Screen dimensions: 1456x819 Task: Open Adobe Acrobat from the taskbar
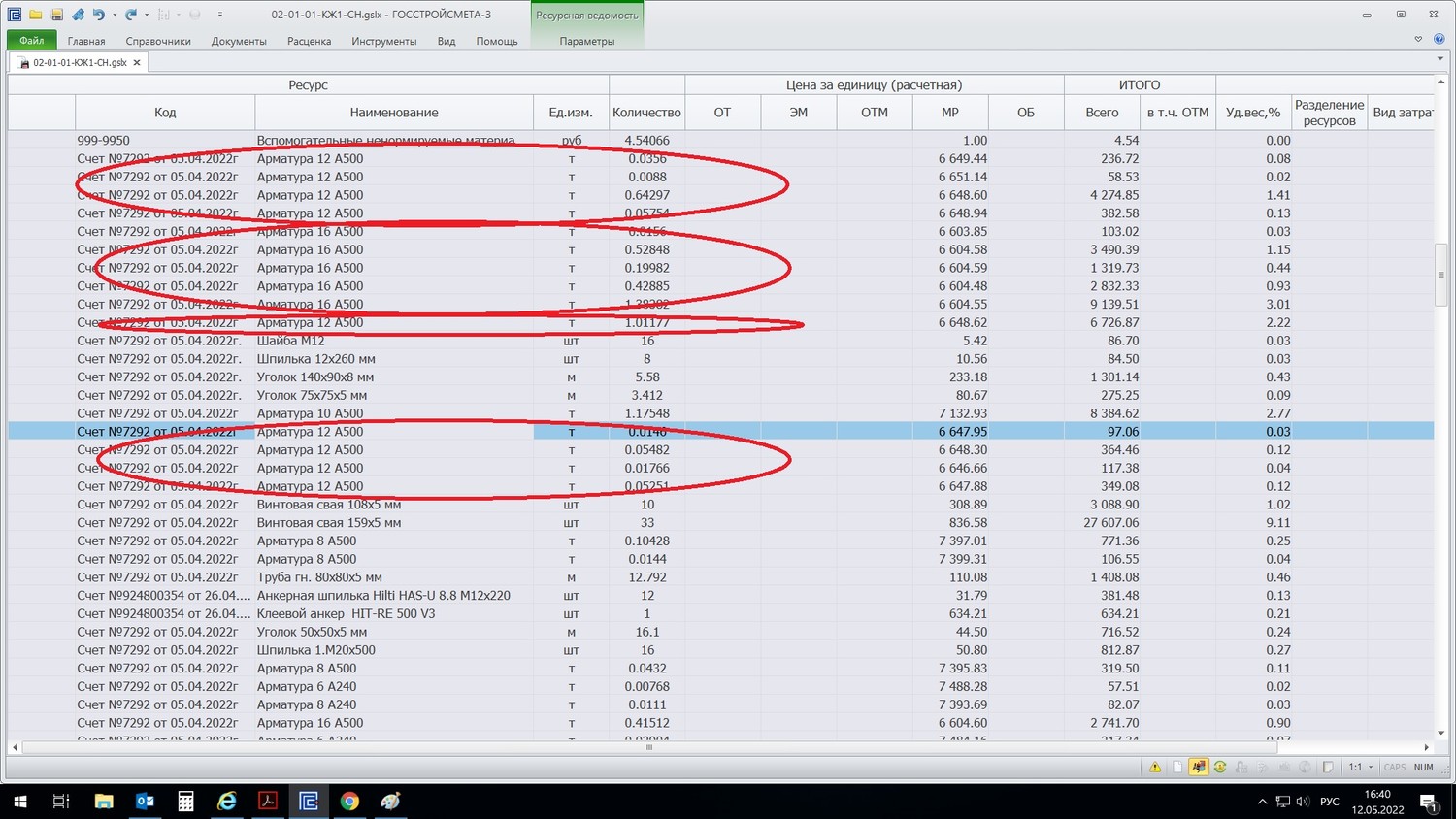coord(268,801)
